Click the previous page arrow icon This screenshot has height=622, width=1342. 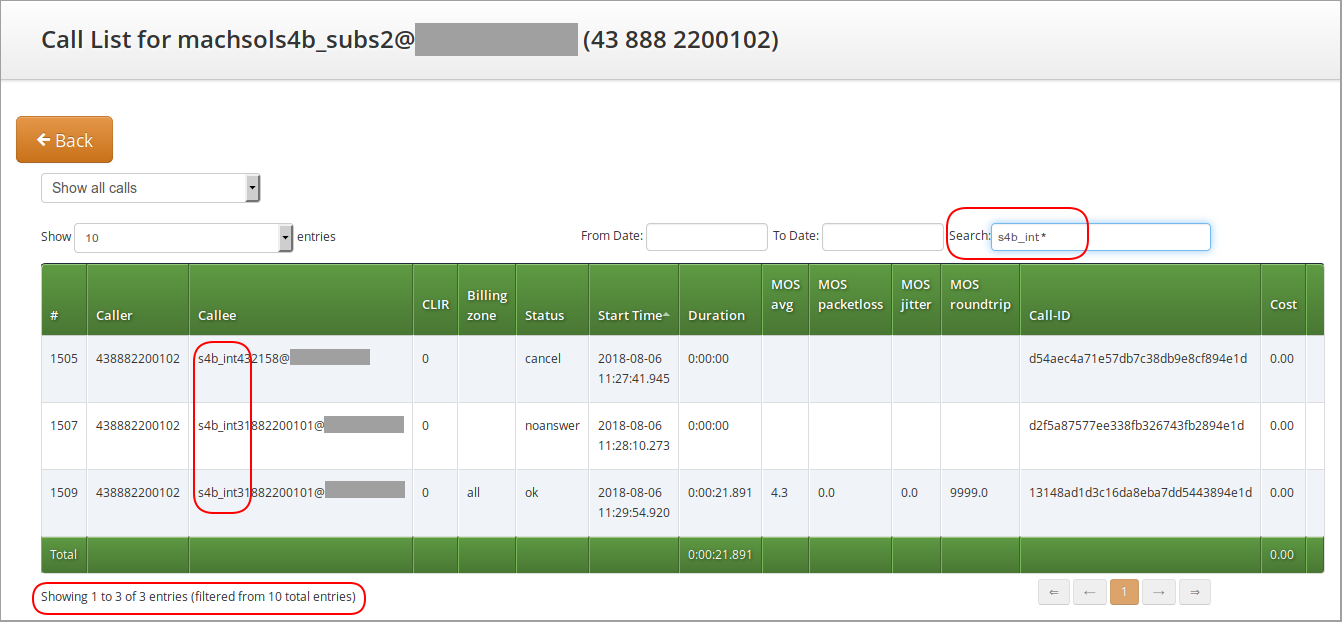coord(1089,592)
